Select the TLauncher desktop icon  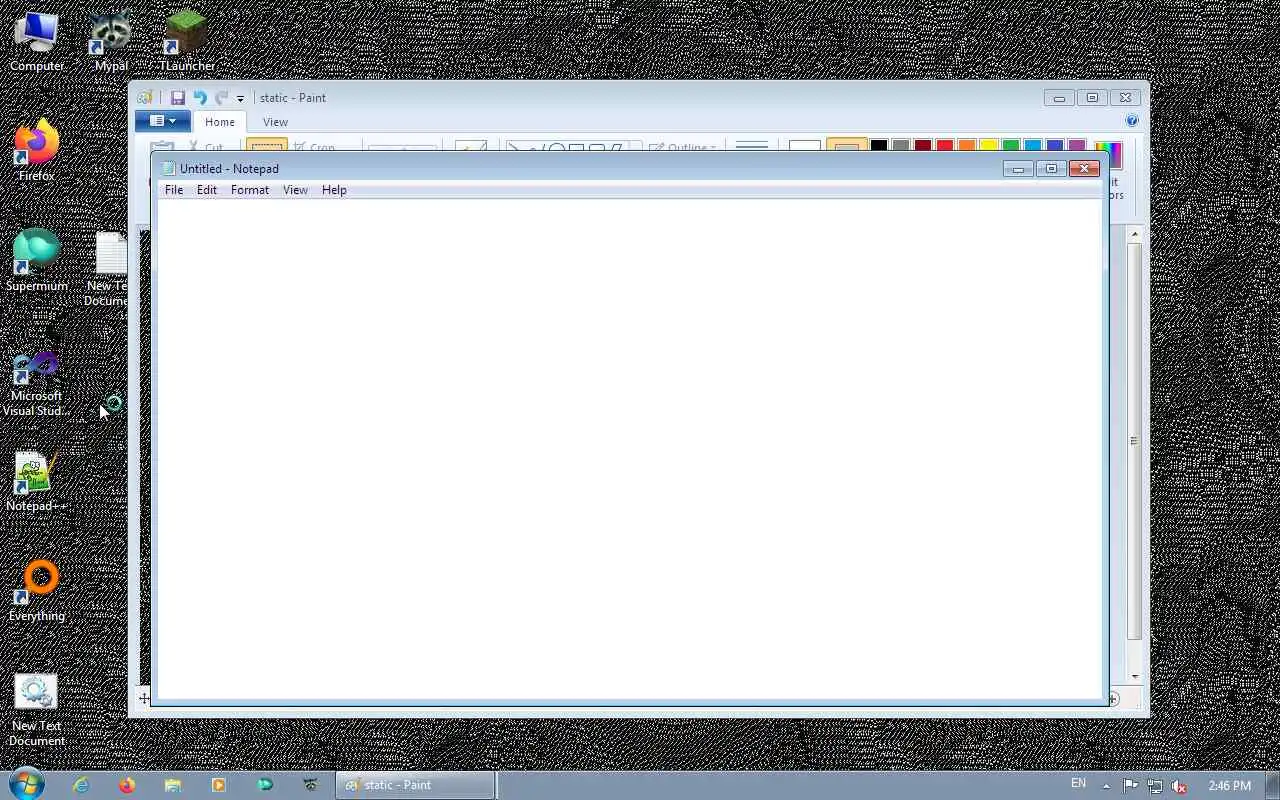pos(186,41)
